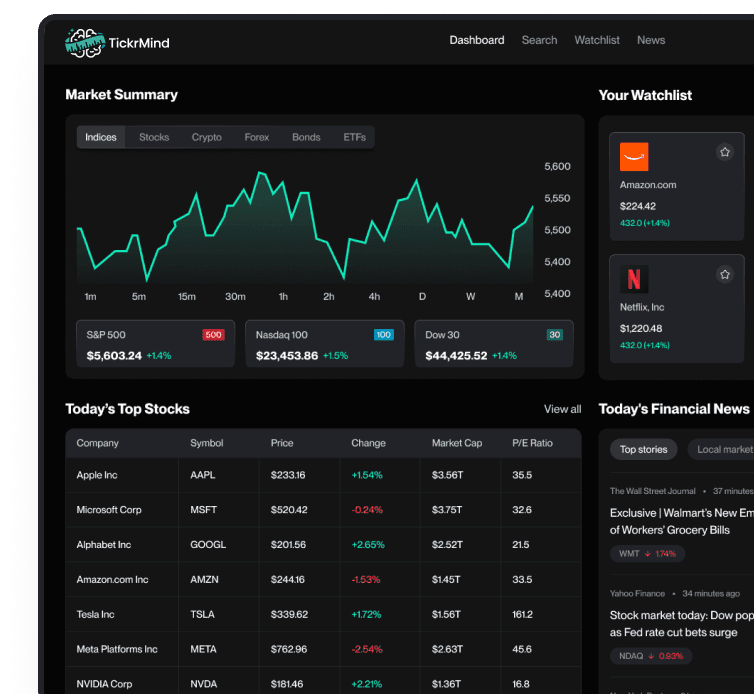Sort table by Price column header
Viewport: 754px width, 694px height.
pyautogui.click(x=282, y=443)
